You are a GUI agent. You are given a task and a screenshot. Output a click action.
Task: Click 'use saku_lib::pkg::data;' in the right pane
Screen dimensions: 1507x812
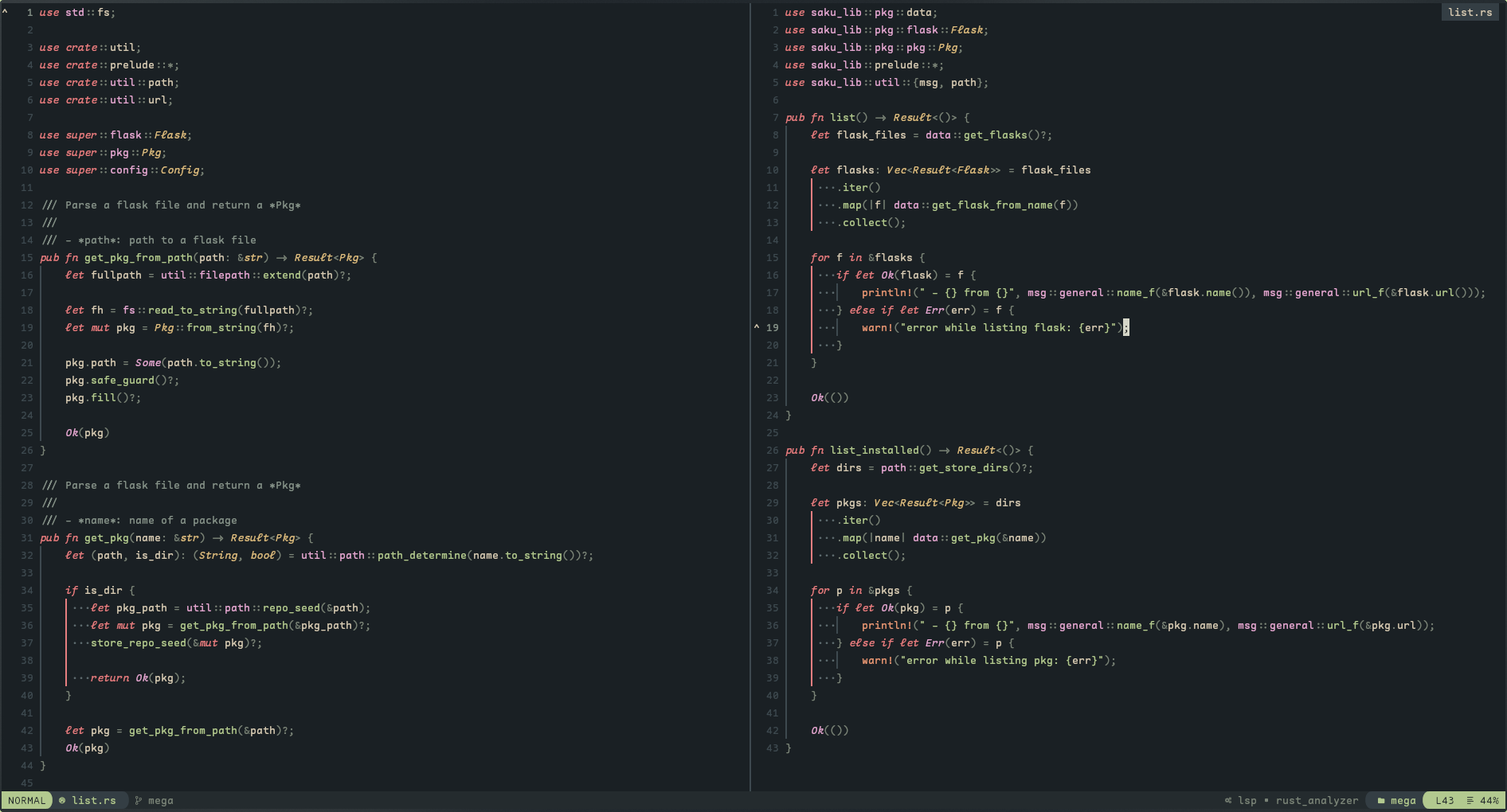(x=861, y=12)
